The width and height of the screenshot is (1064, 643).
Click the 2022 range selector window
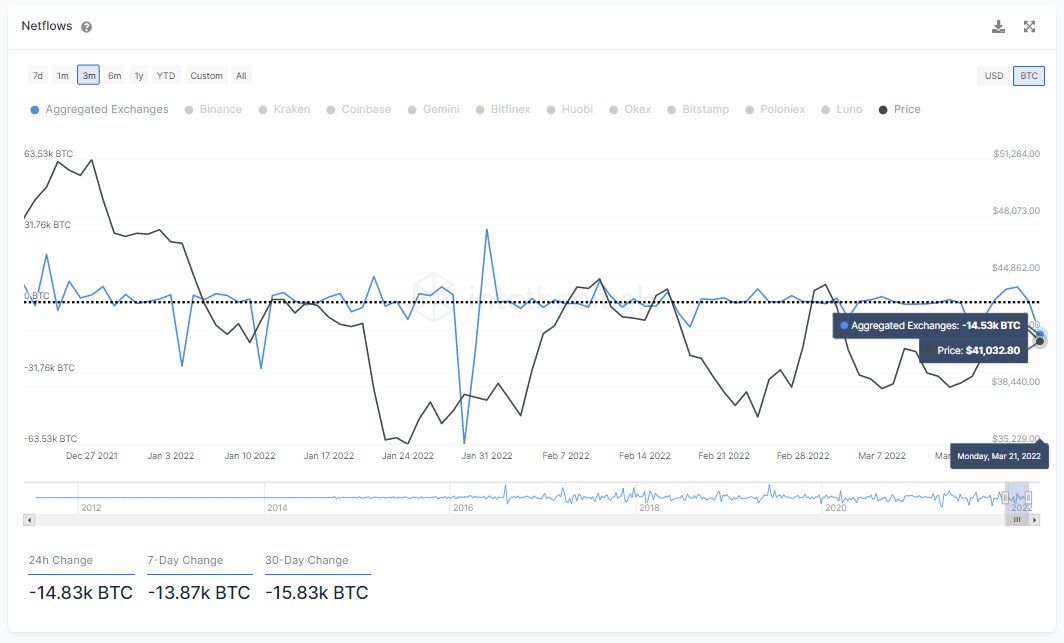[1017, 498]
